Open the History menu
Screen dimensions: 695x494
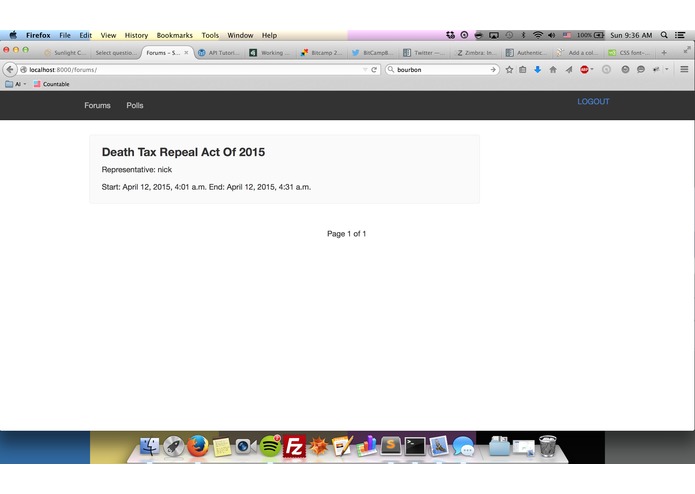coord(136,35)
